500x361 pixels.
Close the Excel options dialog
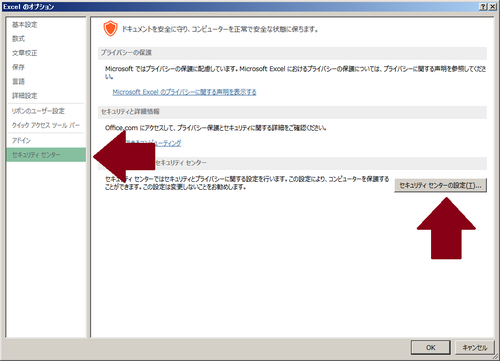(492, 7)
